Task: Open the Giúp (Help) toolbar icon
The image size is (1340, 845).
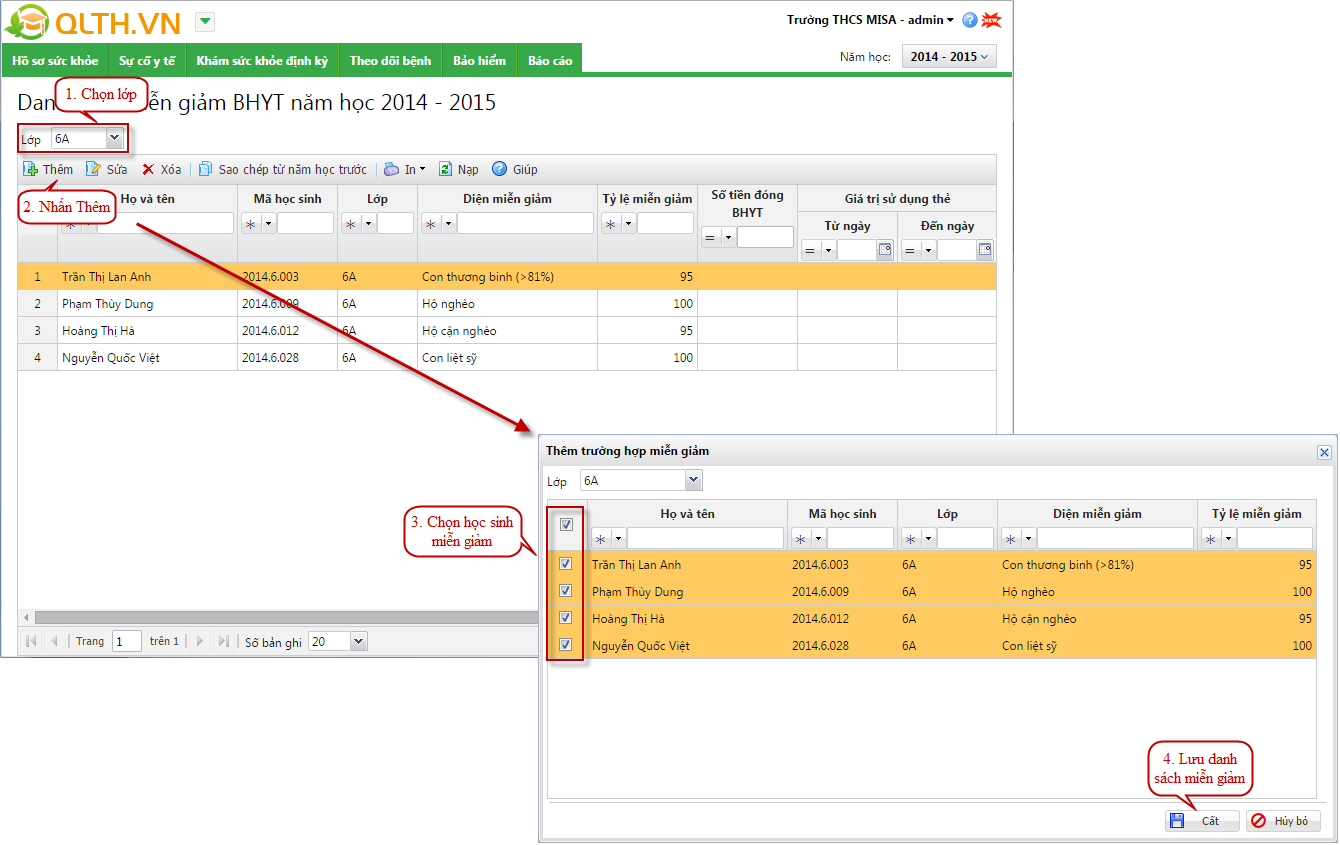Action: [500, 169]
